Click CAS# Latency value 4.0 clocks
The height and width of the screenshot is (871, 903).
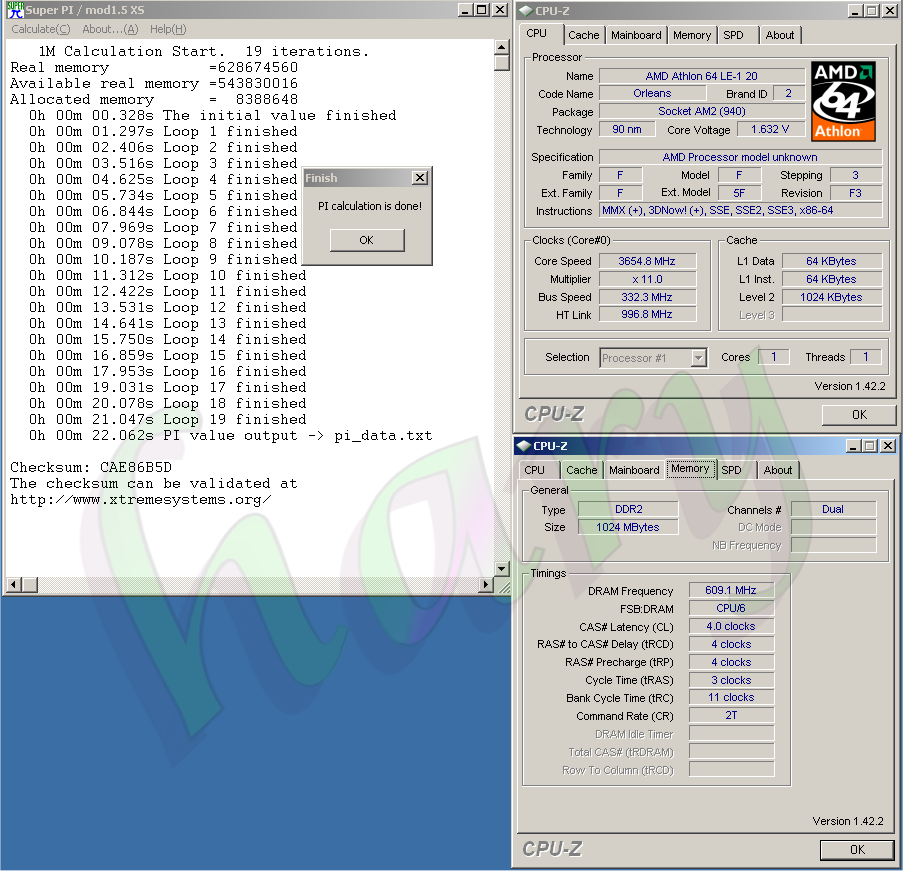click(731, 626)
